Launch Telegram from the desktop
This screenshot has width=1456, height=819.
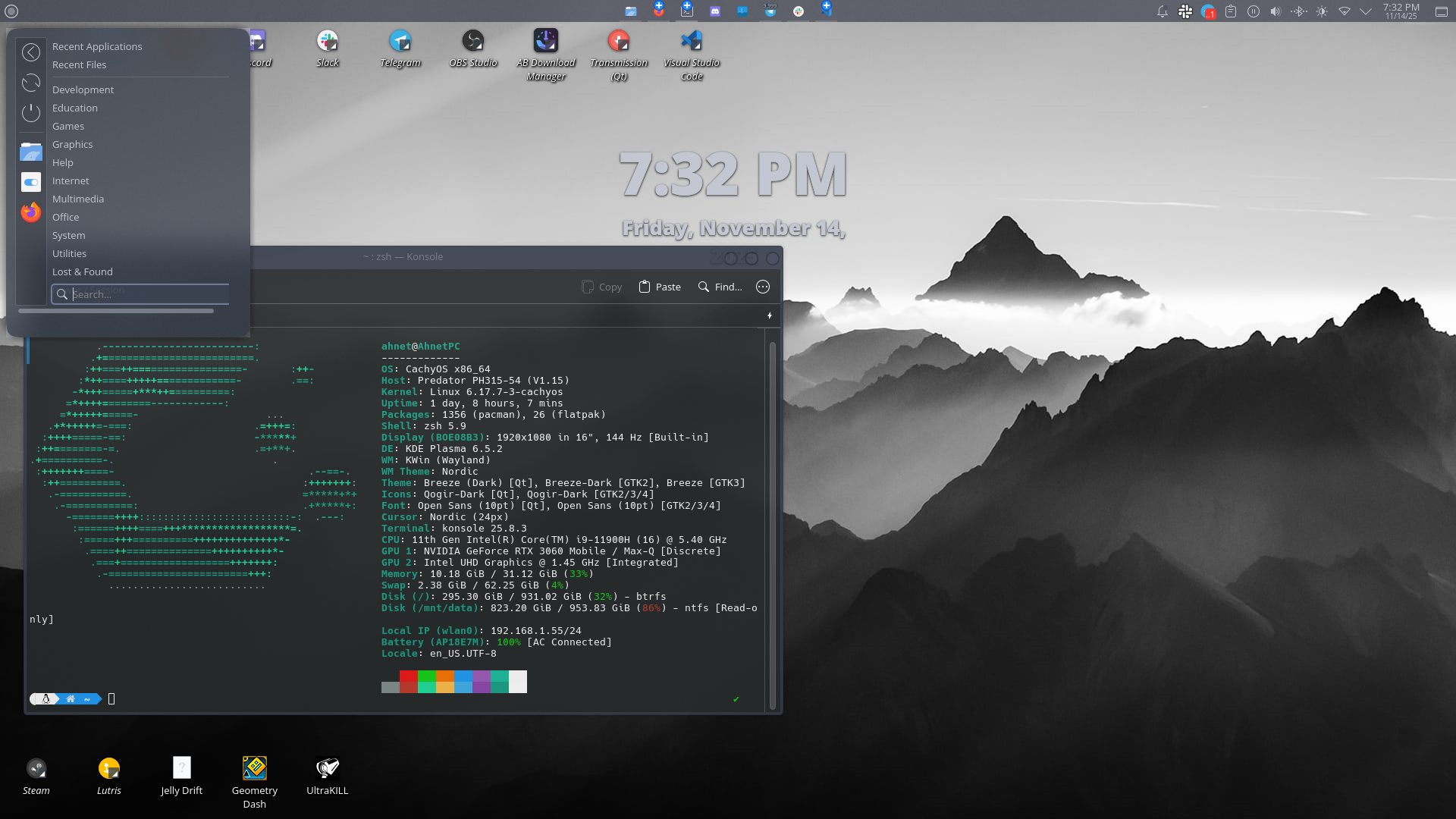(x=400, y=42)
